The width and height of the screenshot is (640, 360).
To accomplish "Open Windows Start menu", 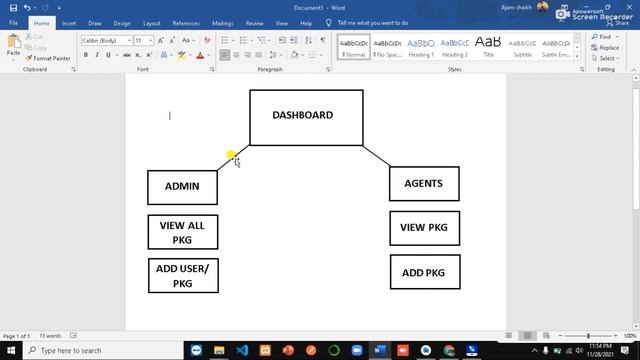I will pos(11,350).
